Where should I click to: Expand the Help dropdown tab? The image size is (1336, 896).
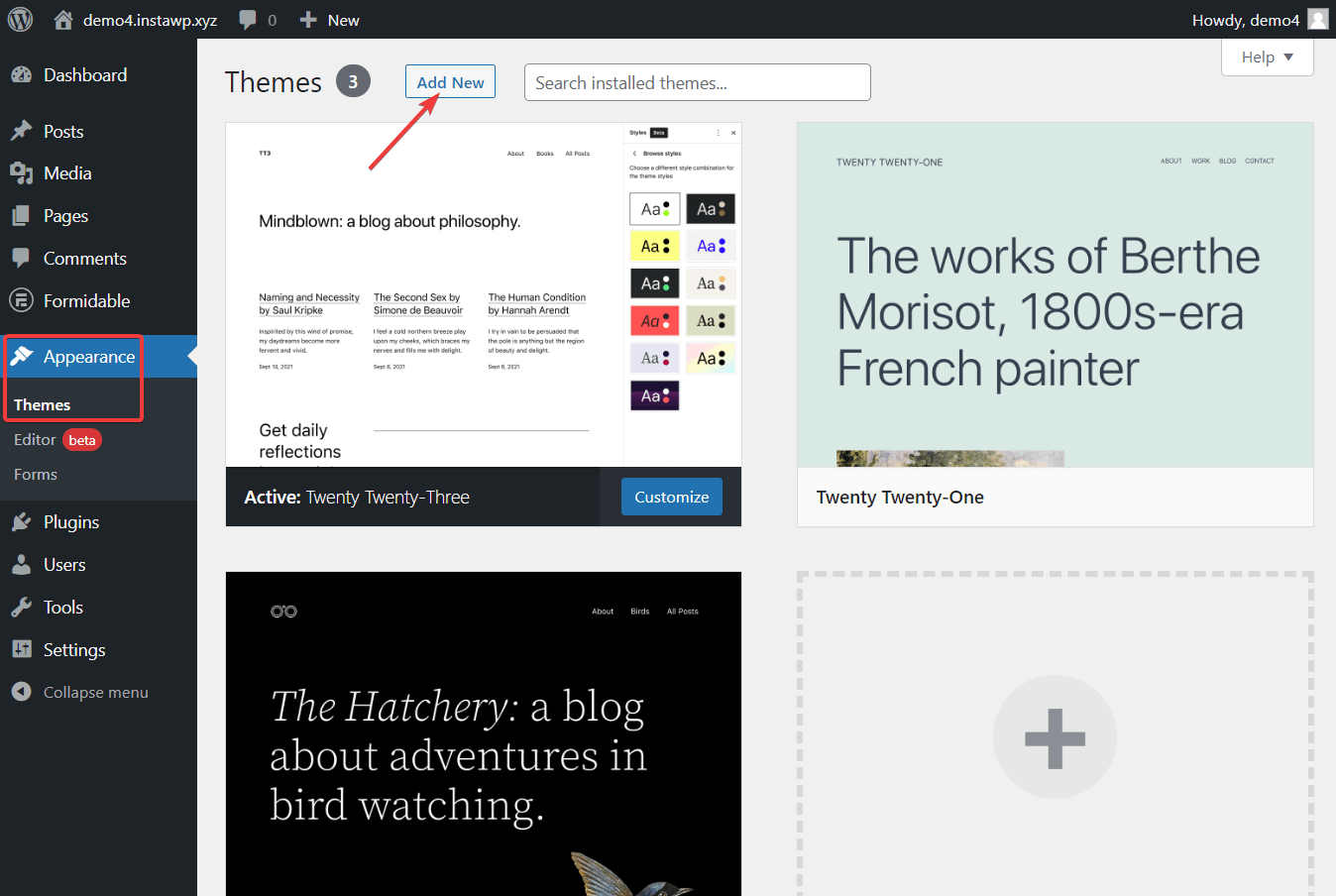(x=1268, y=56)
